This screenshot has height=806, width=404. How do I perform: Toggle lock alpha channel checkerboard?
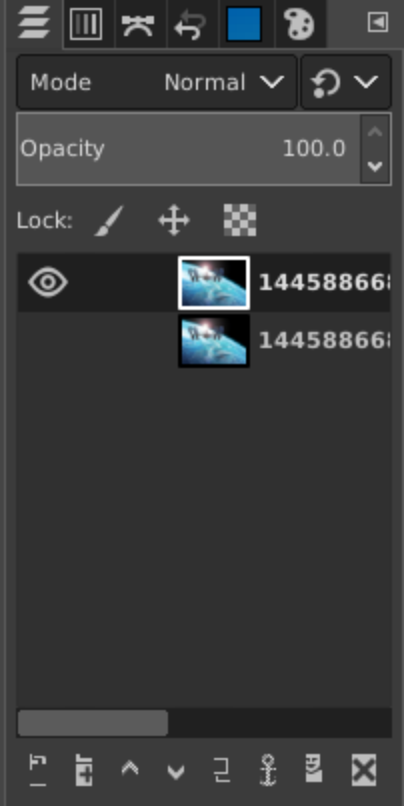(x=240, y=221)
